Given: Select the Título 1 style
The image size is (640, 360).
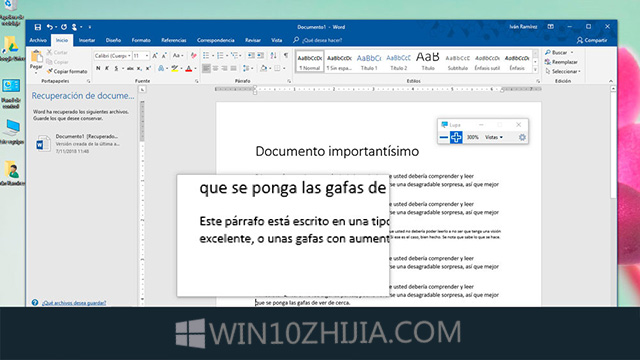Looking at the screenshot, I should pos(369,62).
